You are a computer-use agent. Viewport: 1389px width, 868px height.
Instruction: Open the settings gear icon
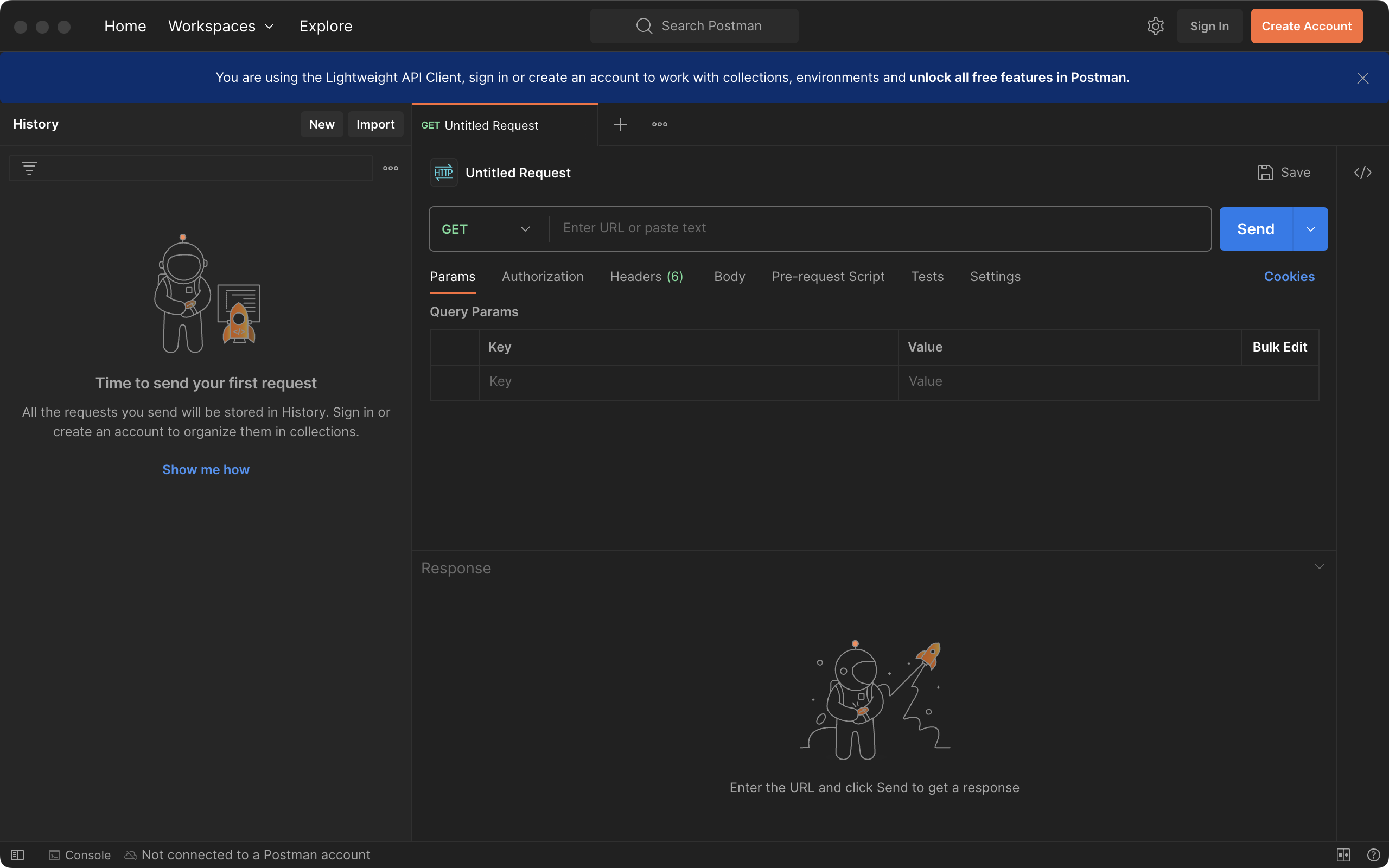tap(1155, 26)
